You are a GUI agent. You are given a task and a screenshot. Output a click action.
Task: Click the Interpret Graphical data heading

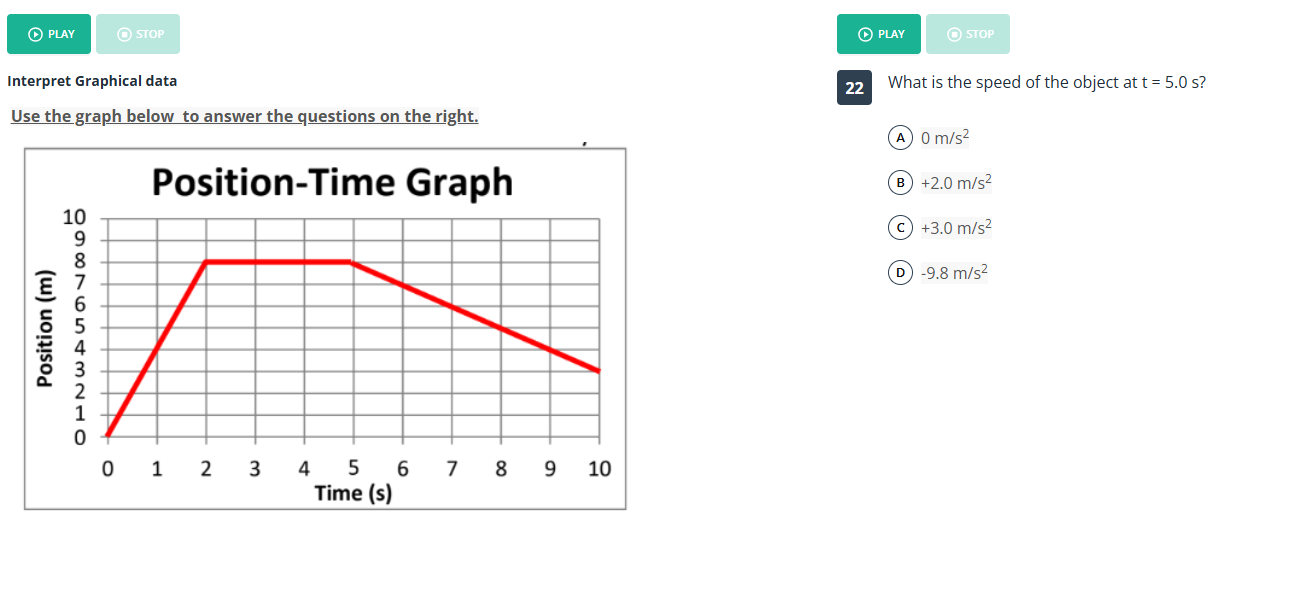click(92, 81)
